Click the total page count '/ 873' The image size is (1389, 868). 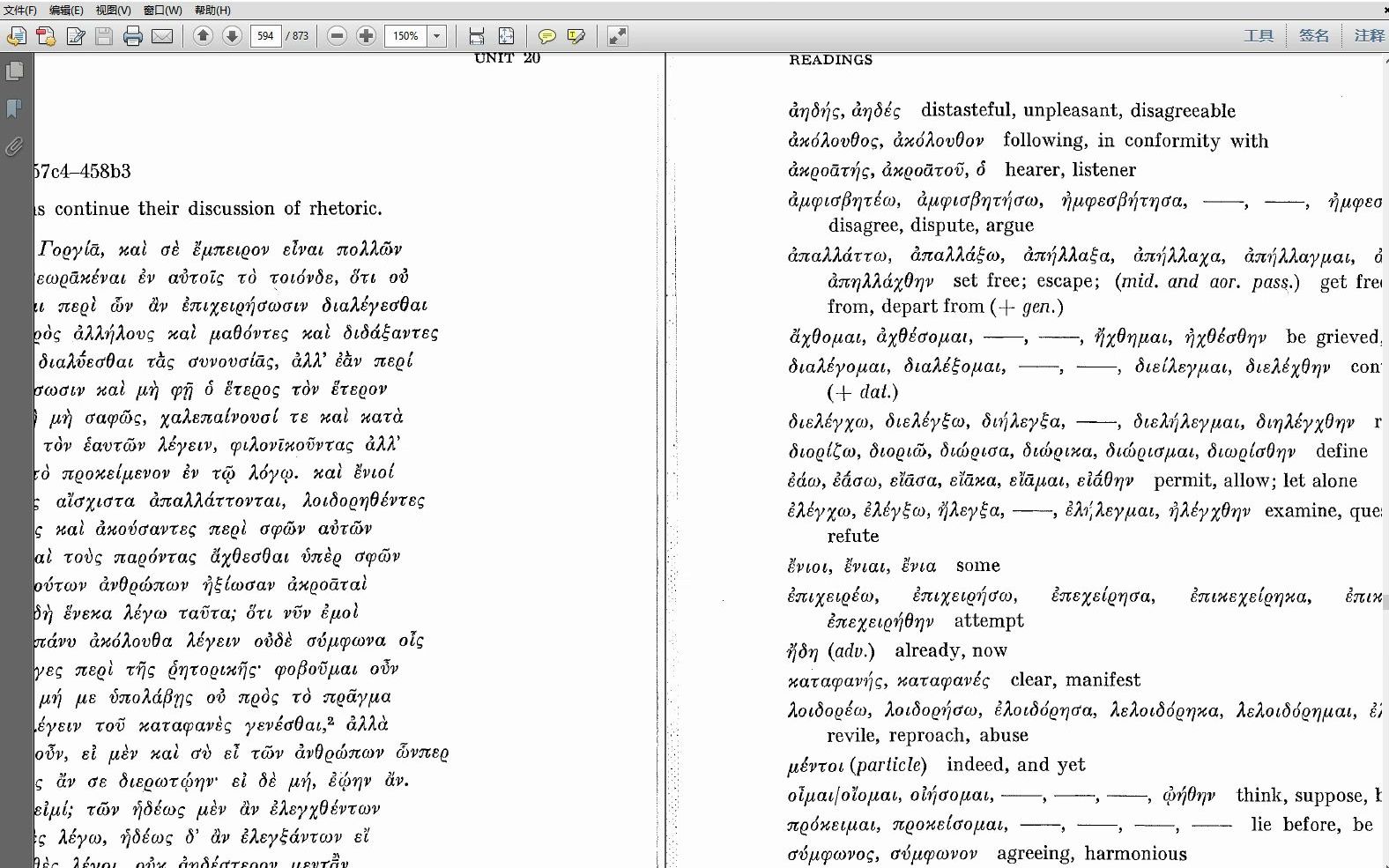click(x=297, y=36)
